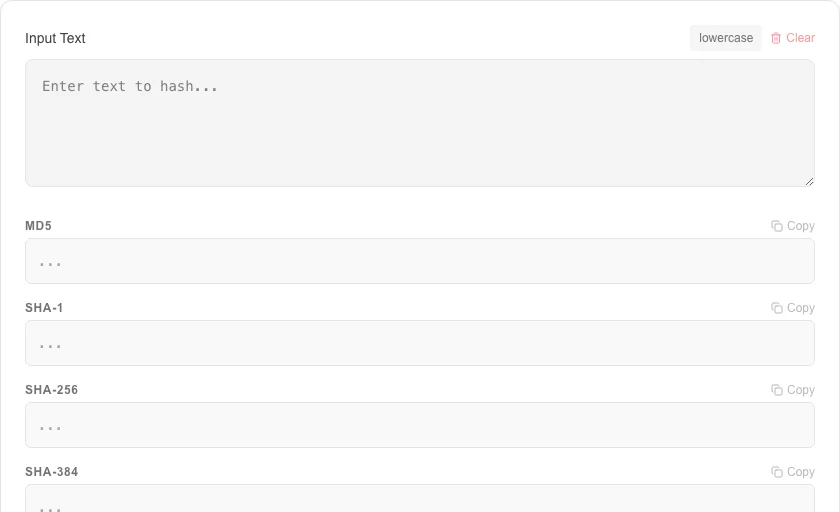840x512 pixels.
Task: Copy the MD5 hash
Action: pos(793,226)
